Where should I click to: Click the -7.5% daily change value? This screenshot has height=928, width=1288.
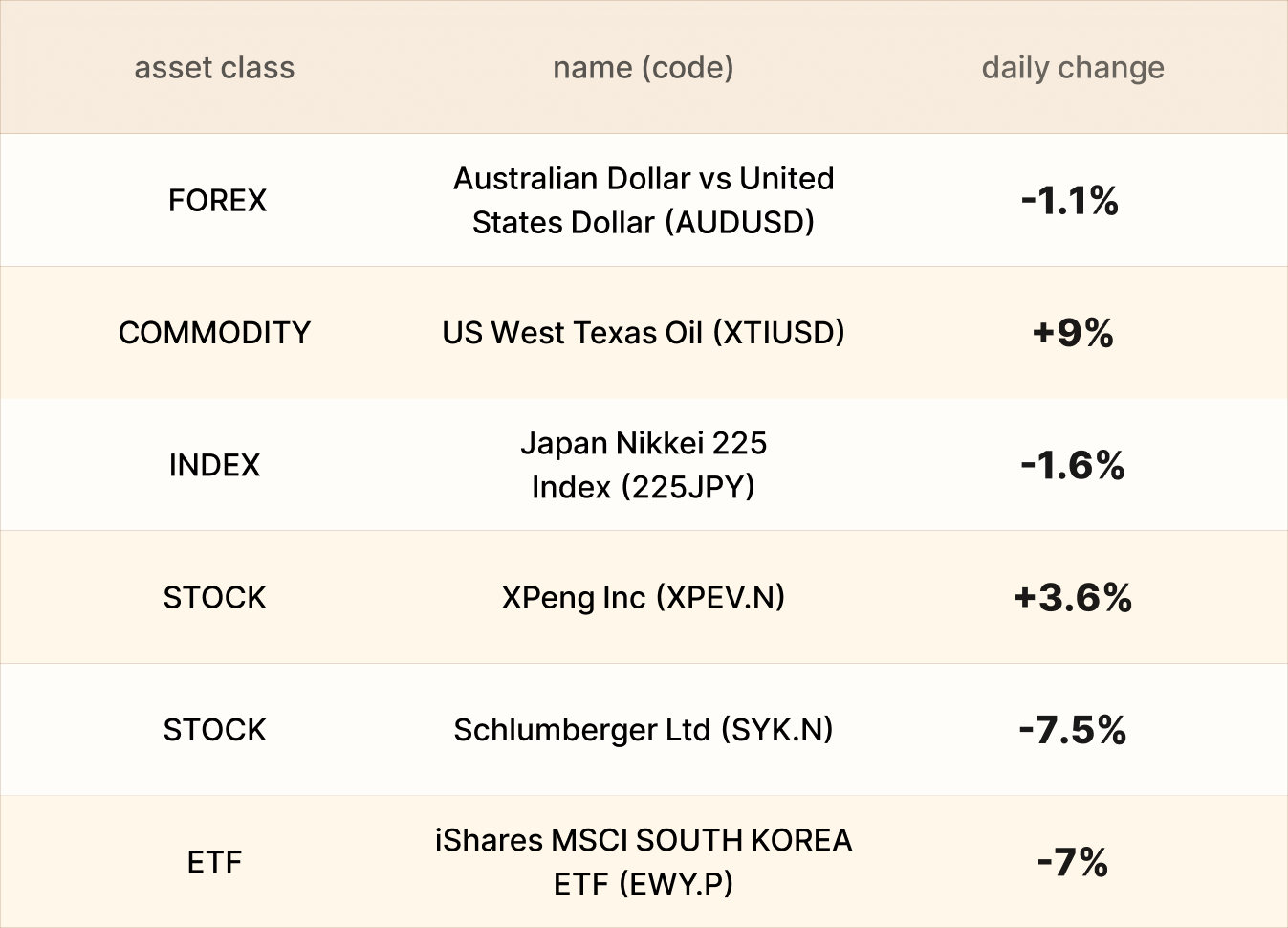coord(1073,730)
